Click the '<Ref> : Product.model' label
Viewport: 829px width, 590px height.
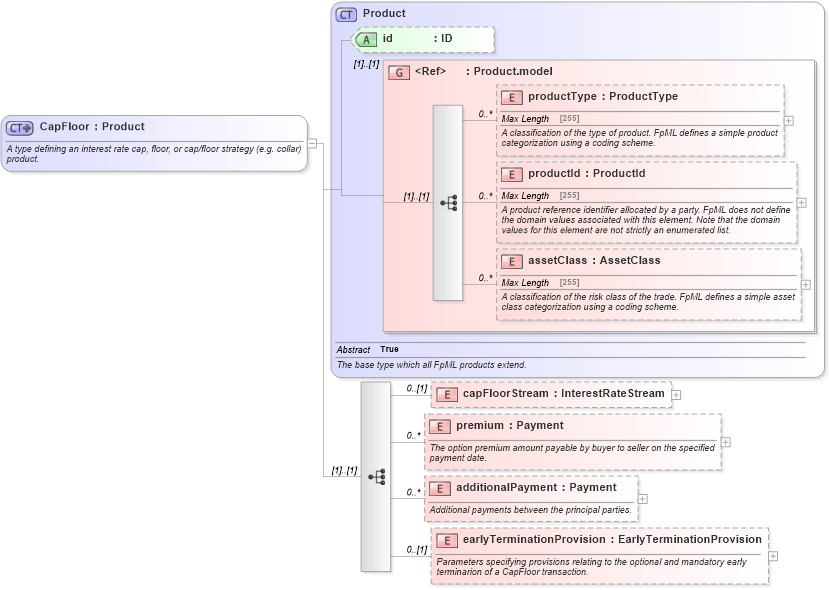pos(484,71)
